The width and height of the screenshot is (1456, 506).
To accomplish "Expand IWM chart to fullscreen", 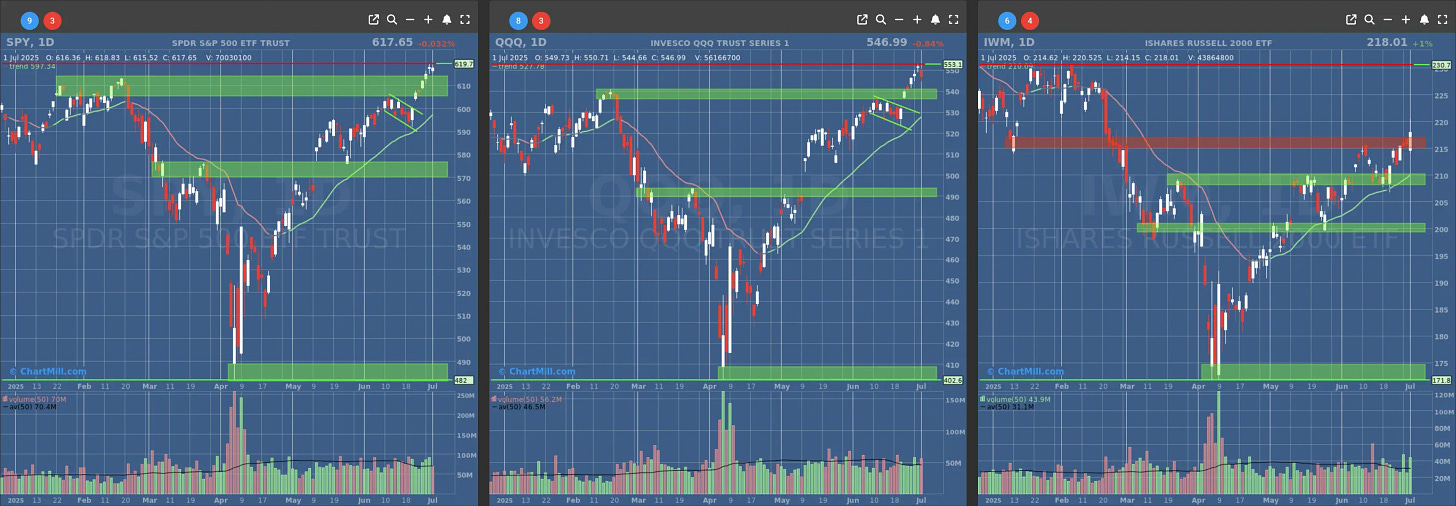I will [x=1442, y=19].
